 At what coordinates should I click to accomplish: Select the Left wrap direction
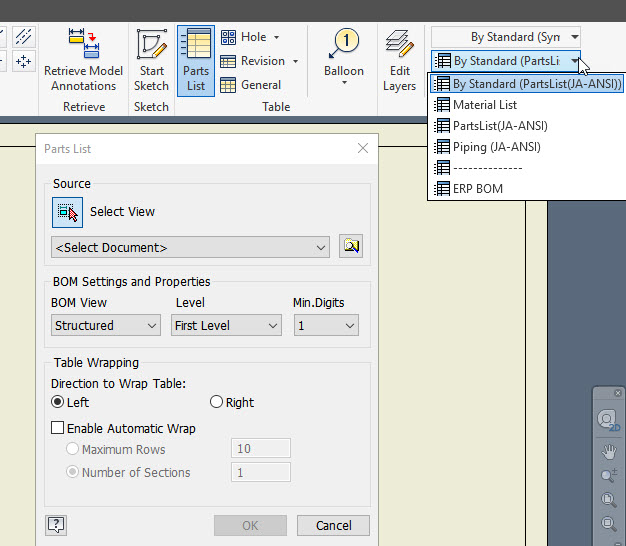tap(58, 402)
